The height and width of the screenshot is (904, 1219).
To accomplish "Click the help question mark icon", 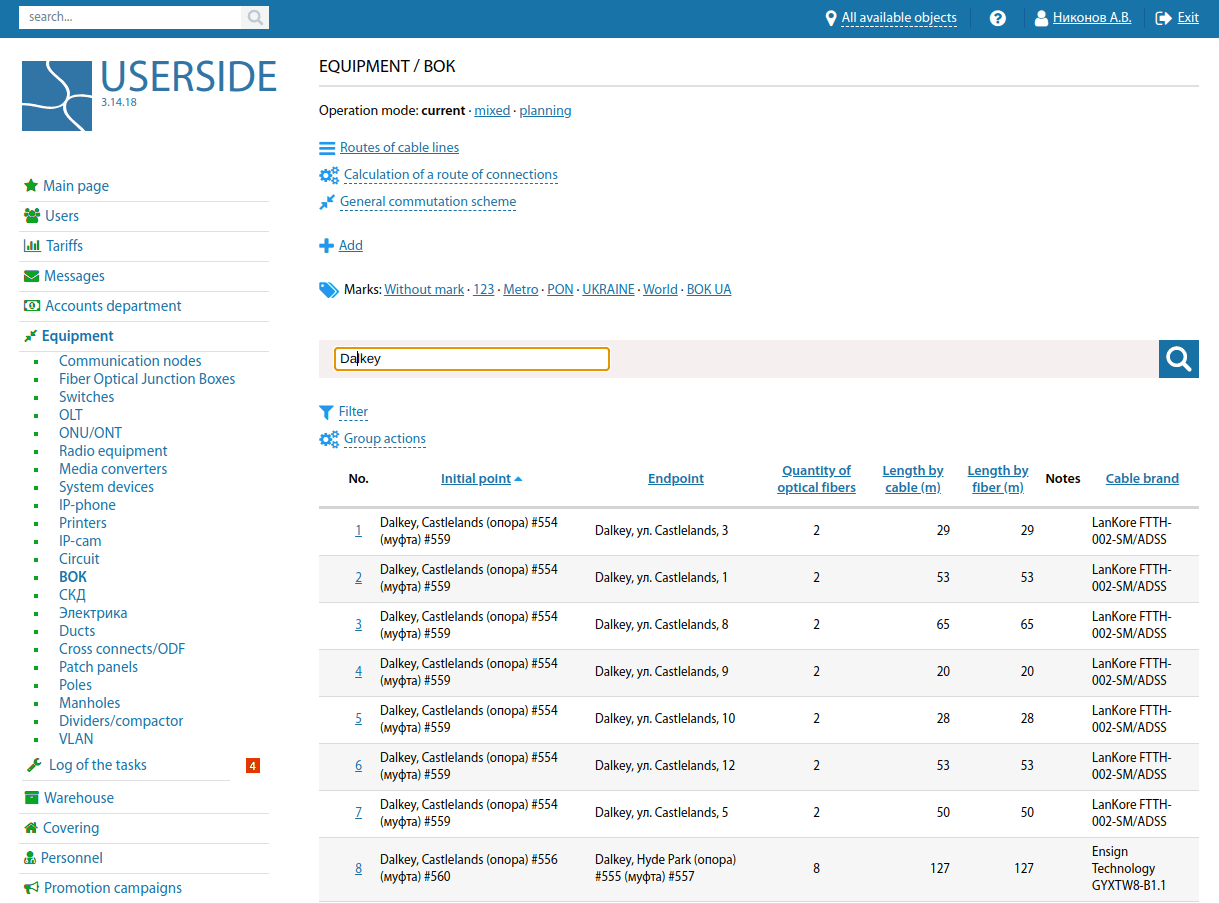I will tap(997, 18).
